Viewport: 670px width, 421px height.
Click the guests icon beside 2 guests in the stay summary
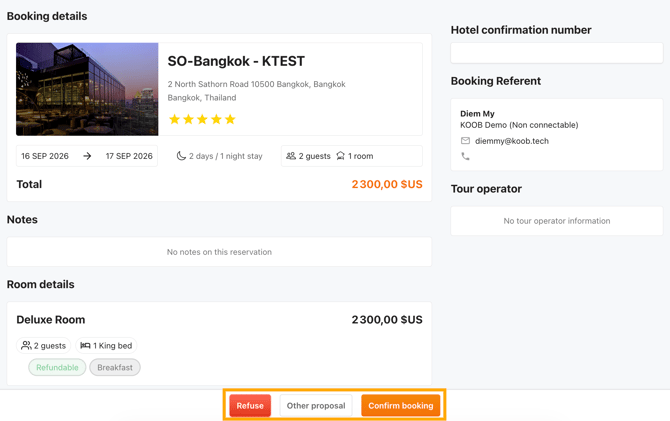coord(291,156)
